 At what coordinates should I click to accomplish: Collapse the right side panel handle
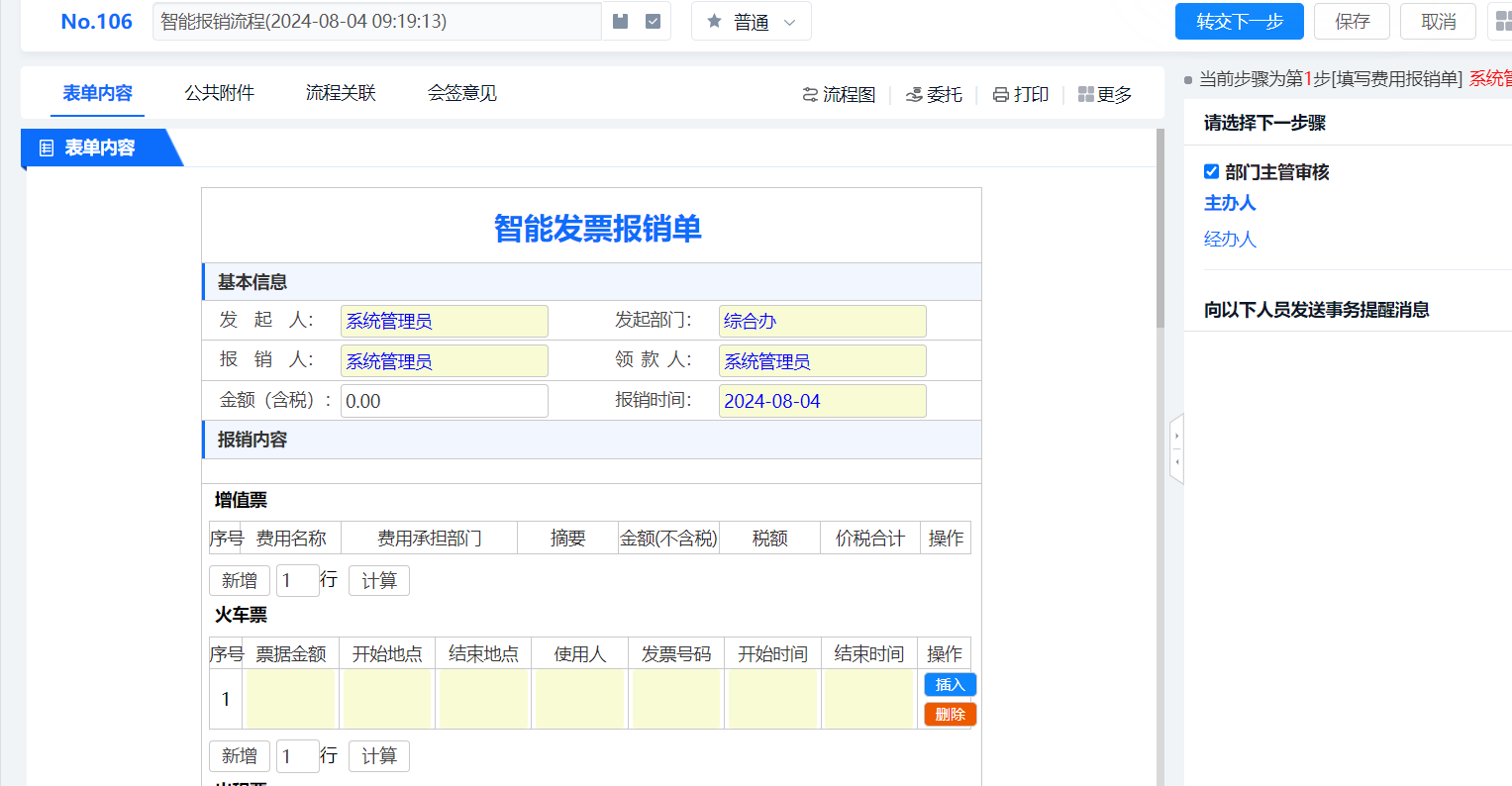click(1176, 448)
